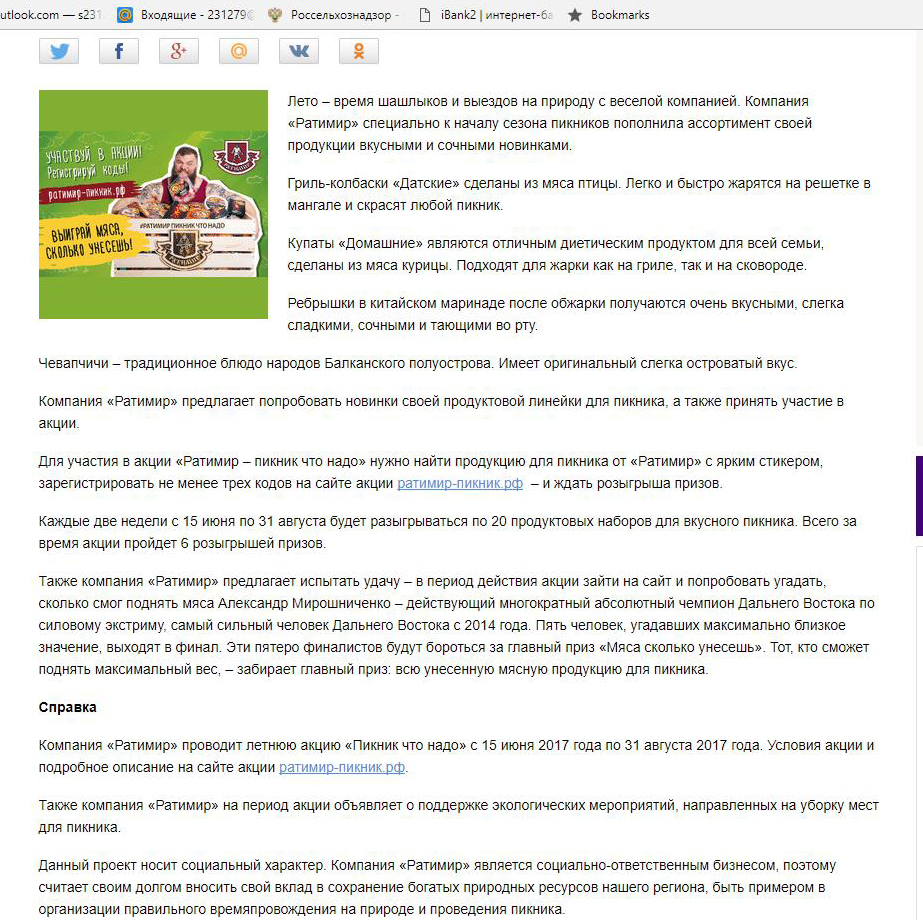Open ратимир-пикник.рф link in participation paragraph
The height and width of the screenshot is (920, 923).
[x=460, y=483]
